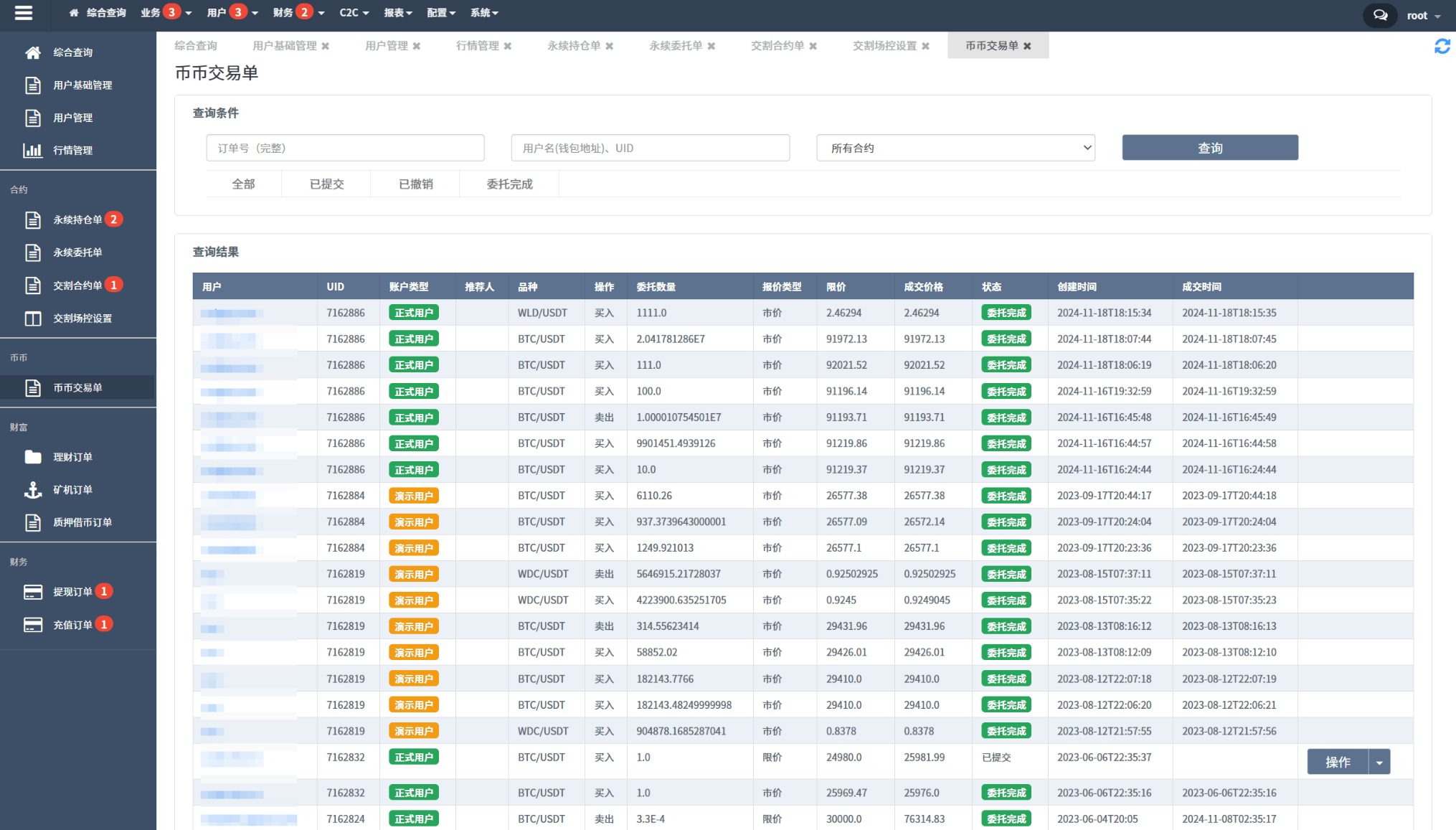The width and height of the screenshot is (1456, 830).
Task: Click the document icon for 永续委托单
Action: click(33, 253)
